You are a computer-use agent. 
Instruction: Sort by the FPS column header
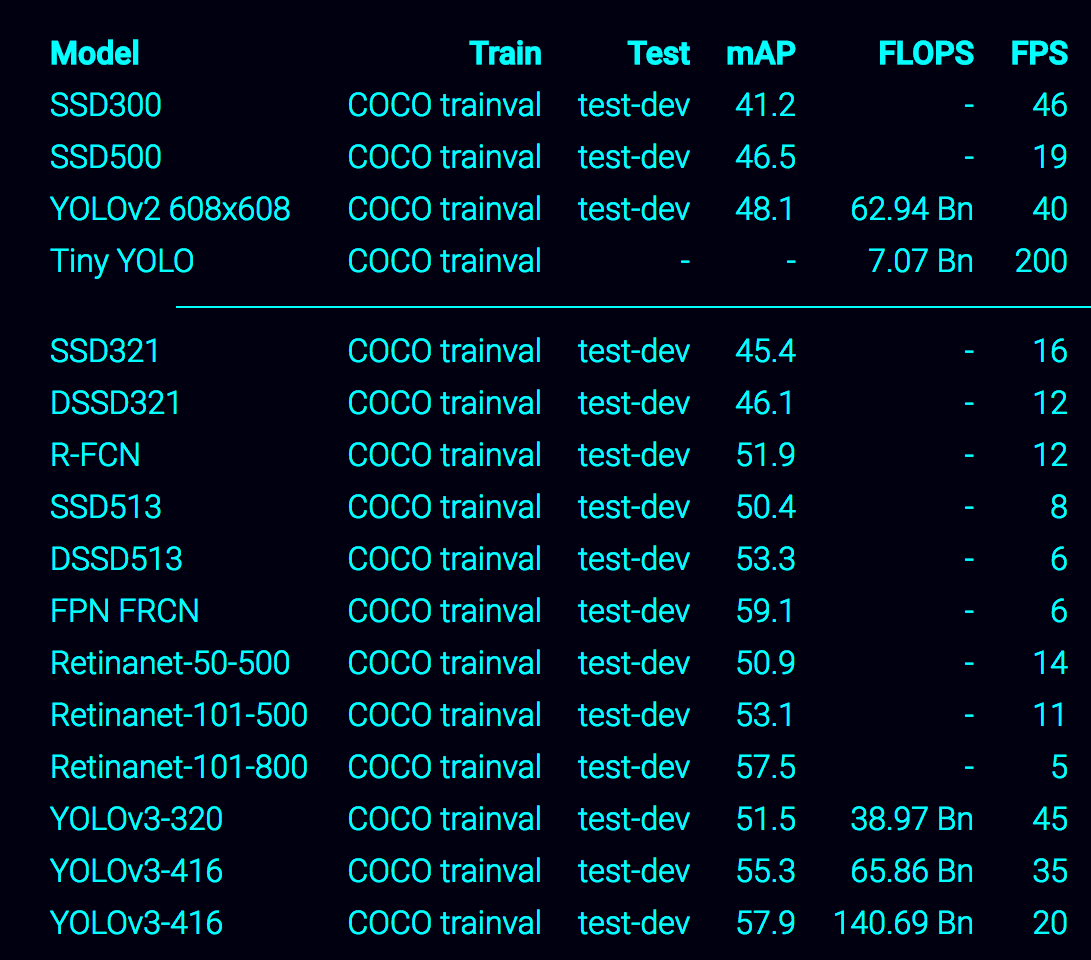pyautogui.click(x=1041, y=54)
